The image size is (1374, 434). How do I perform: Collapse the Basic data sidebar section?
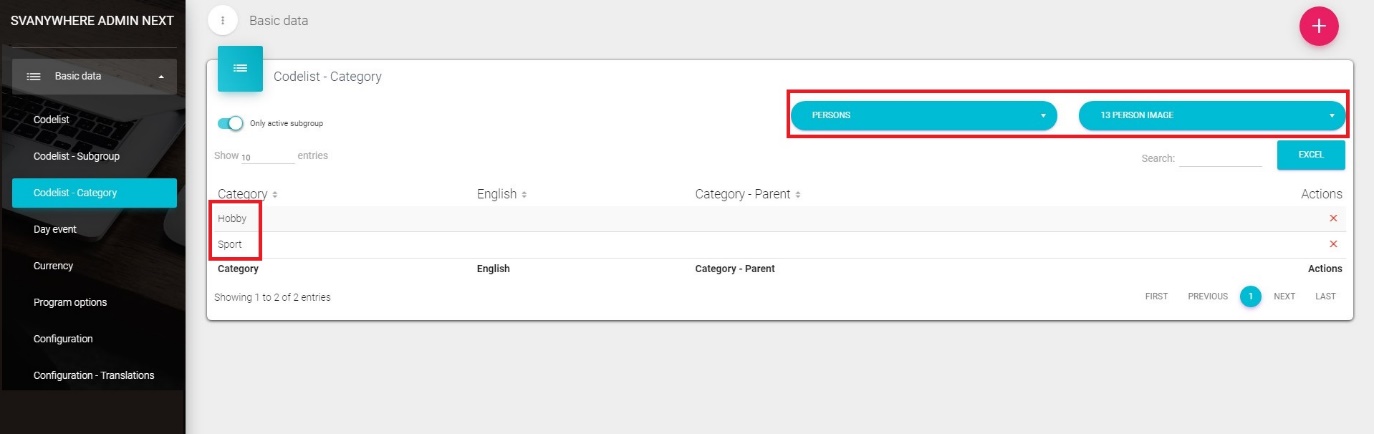coord(160,76)
